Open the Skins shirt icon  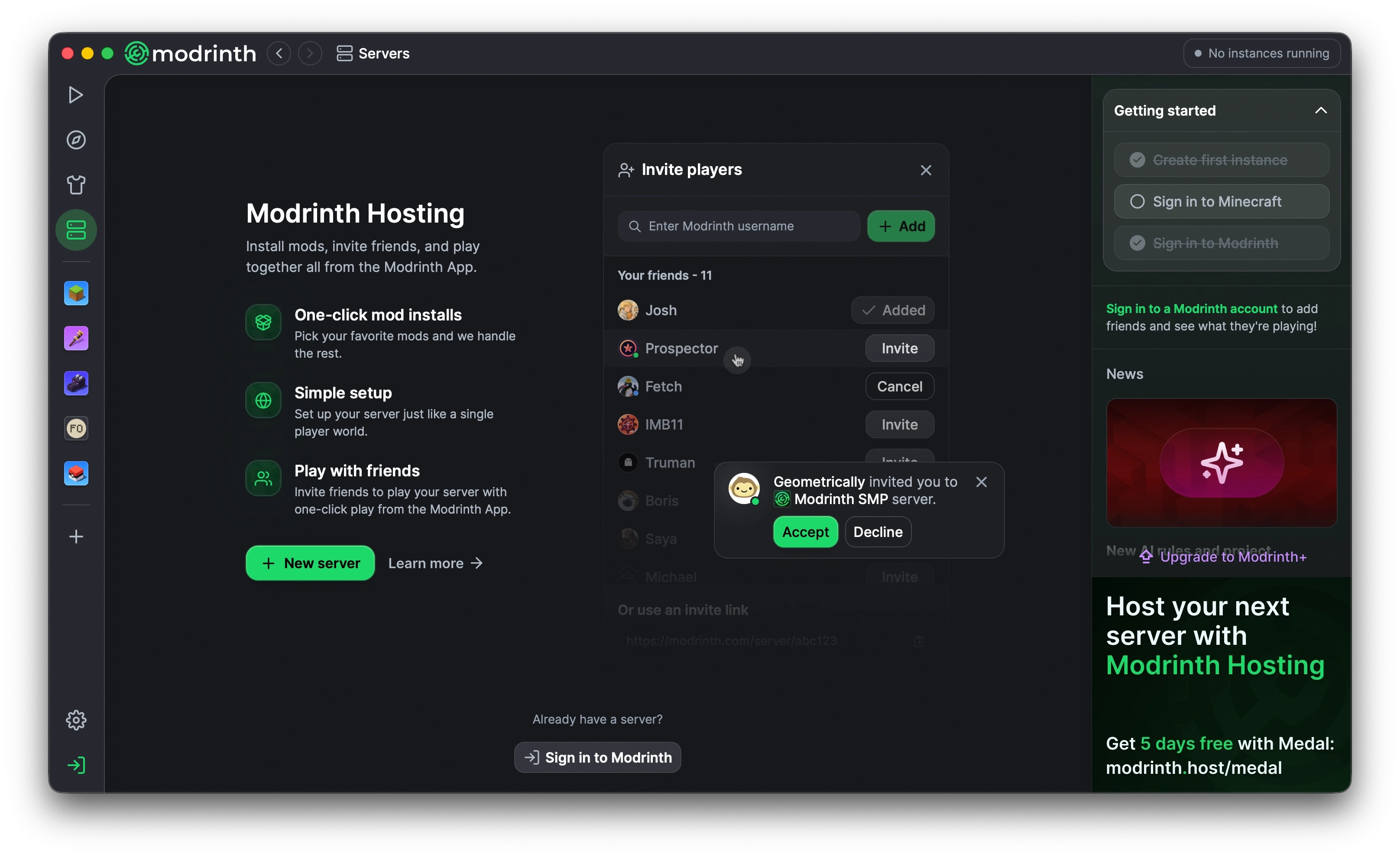75,184
